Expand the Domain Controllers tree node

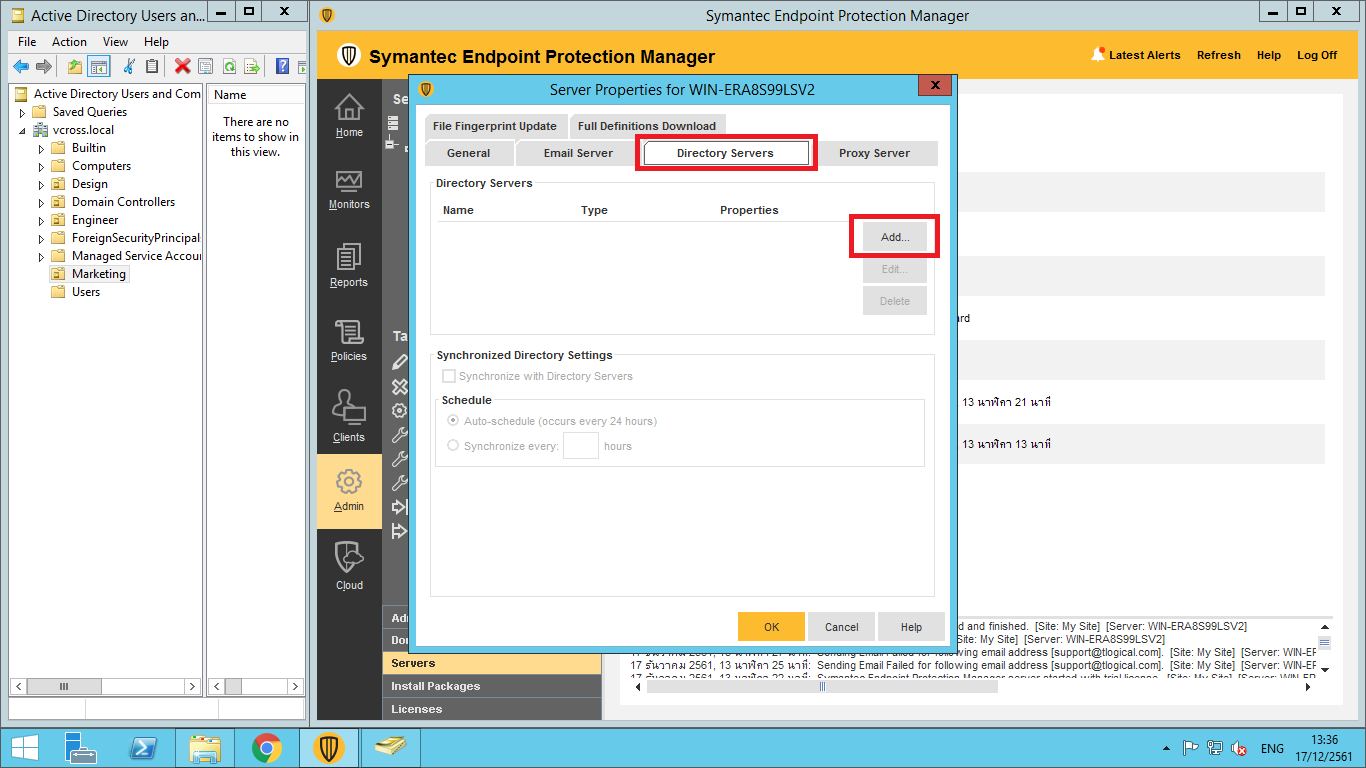(x=42, y=203)
